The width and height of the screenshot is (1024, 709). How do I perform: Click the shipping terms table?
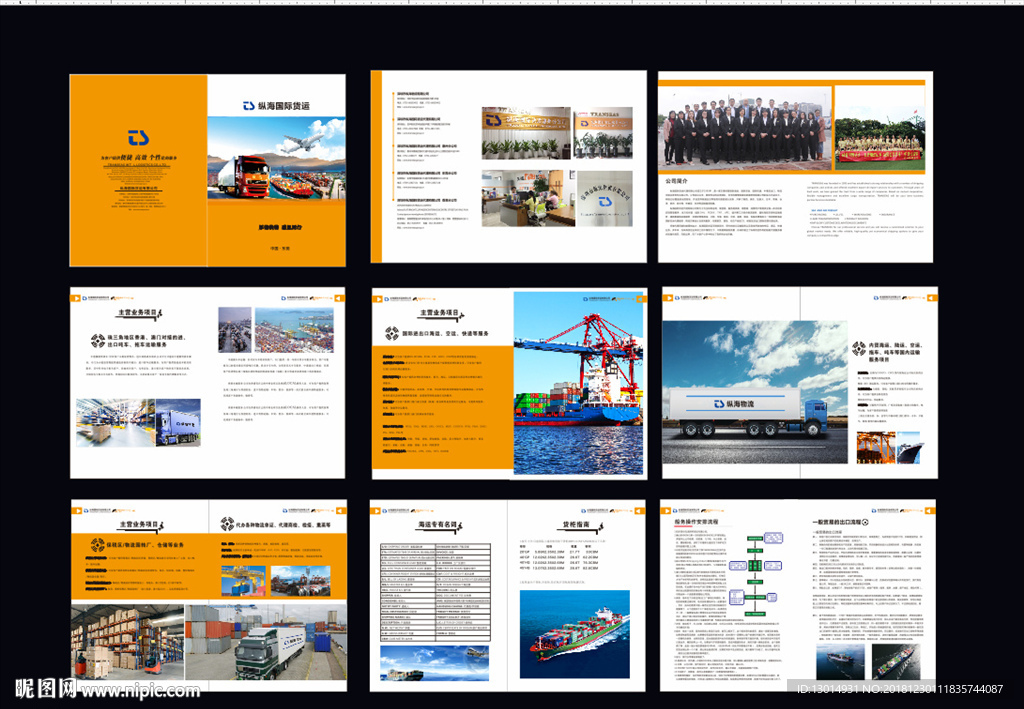click(436, 591)
